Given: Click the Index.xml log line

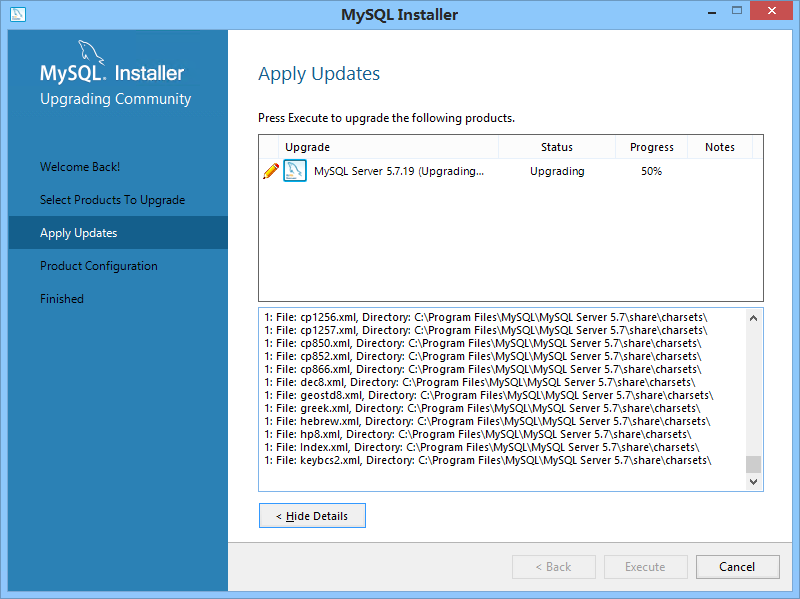Looking at the screenshot, I should (x=482, y=447).
